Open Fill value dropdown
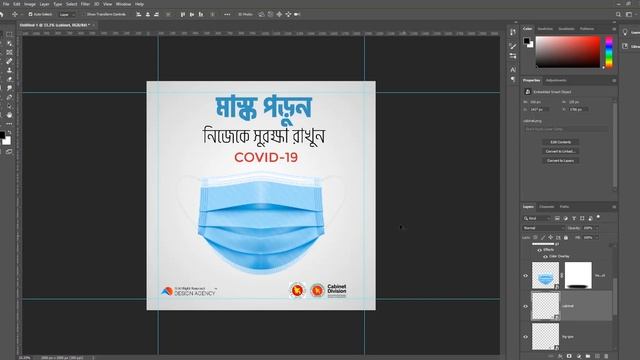 click(x=597, y=238)
